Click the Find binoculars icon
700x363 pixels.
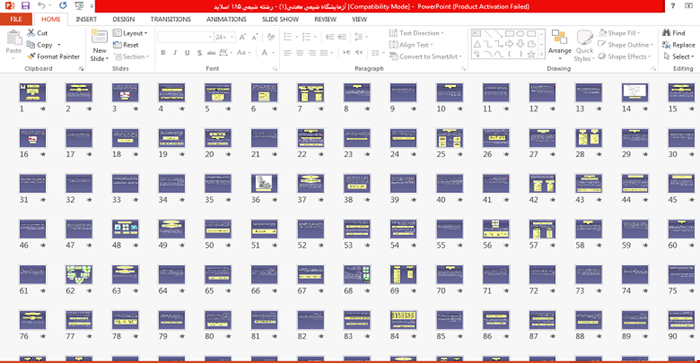[x=667, y=33]
